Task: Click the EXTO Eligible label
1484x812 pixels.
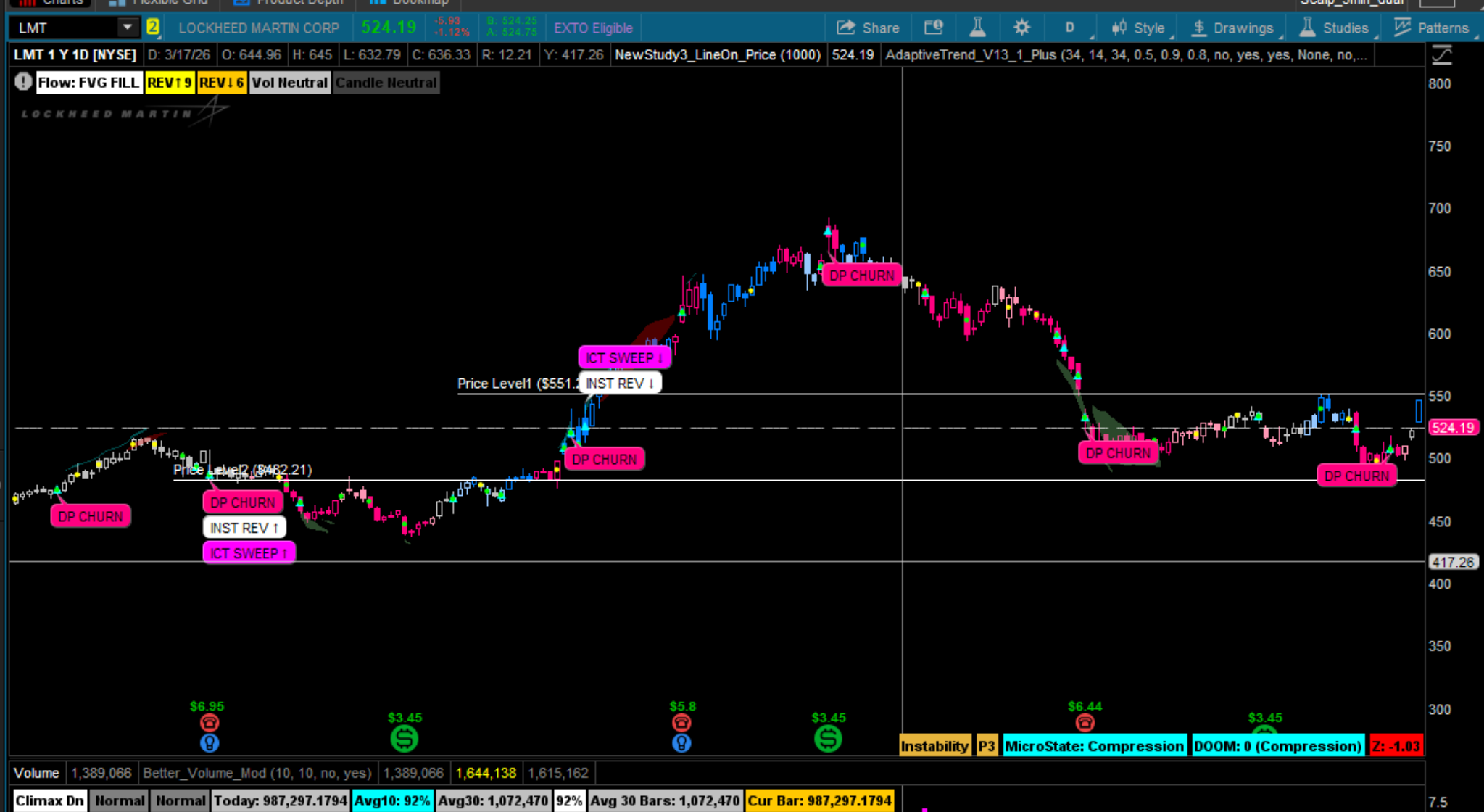Action: (x=593, y=28)
